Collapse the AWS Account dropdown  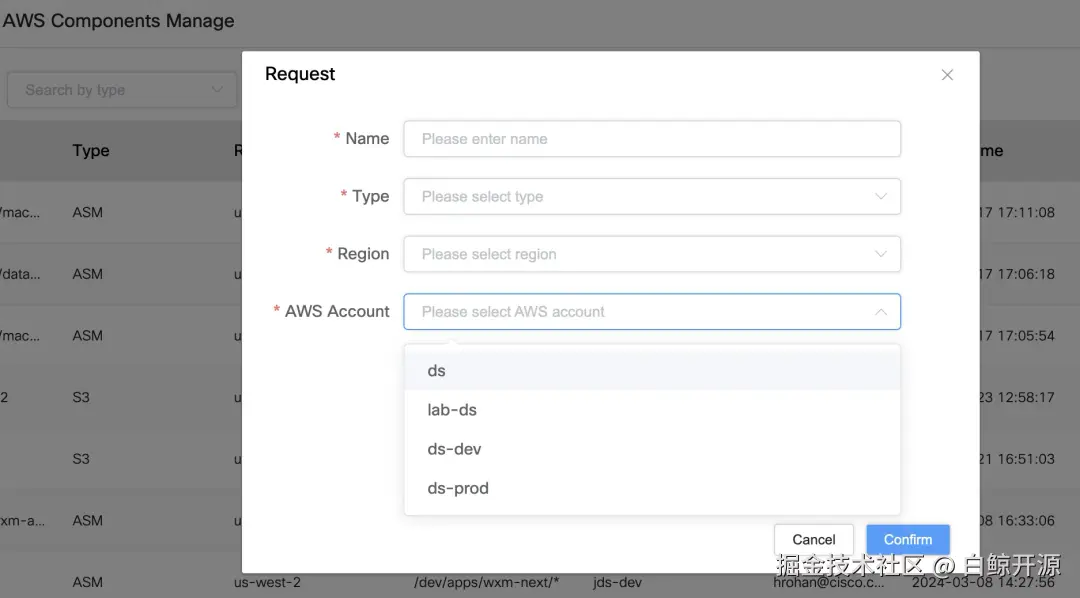[x=652, y=311]
